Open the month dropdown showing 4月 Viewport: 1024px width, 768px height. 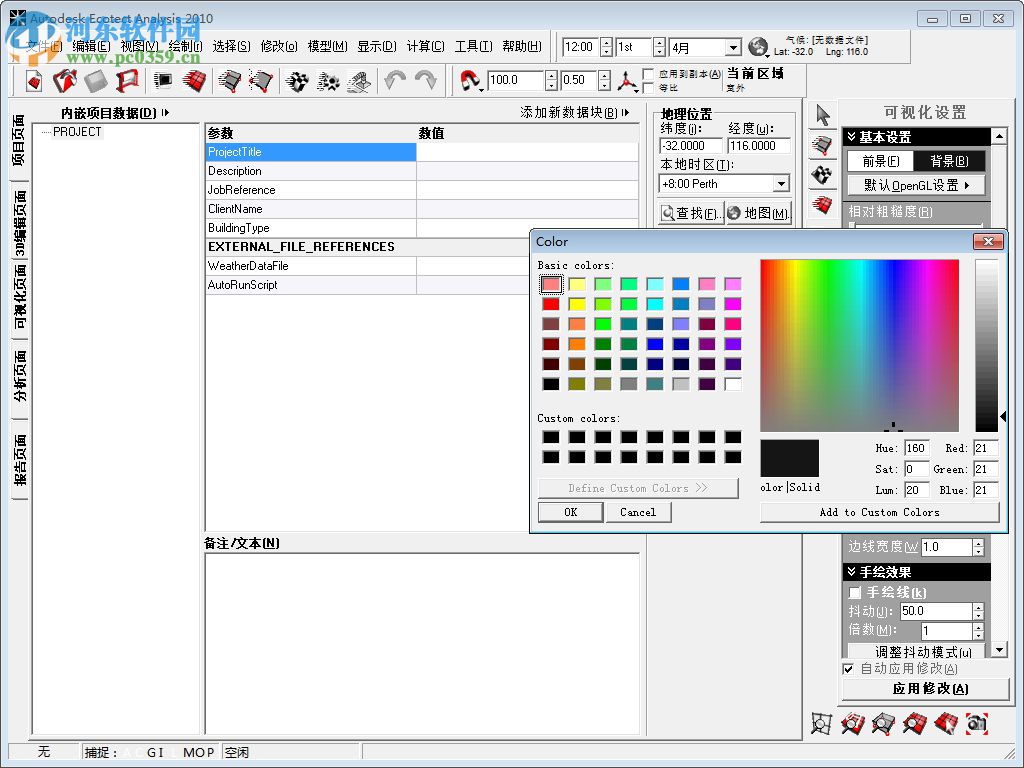click(x=732, y=47)
